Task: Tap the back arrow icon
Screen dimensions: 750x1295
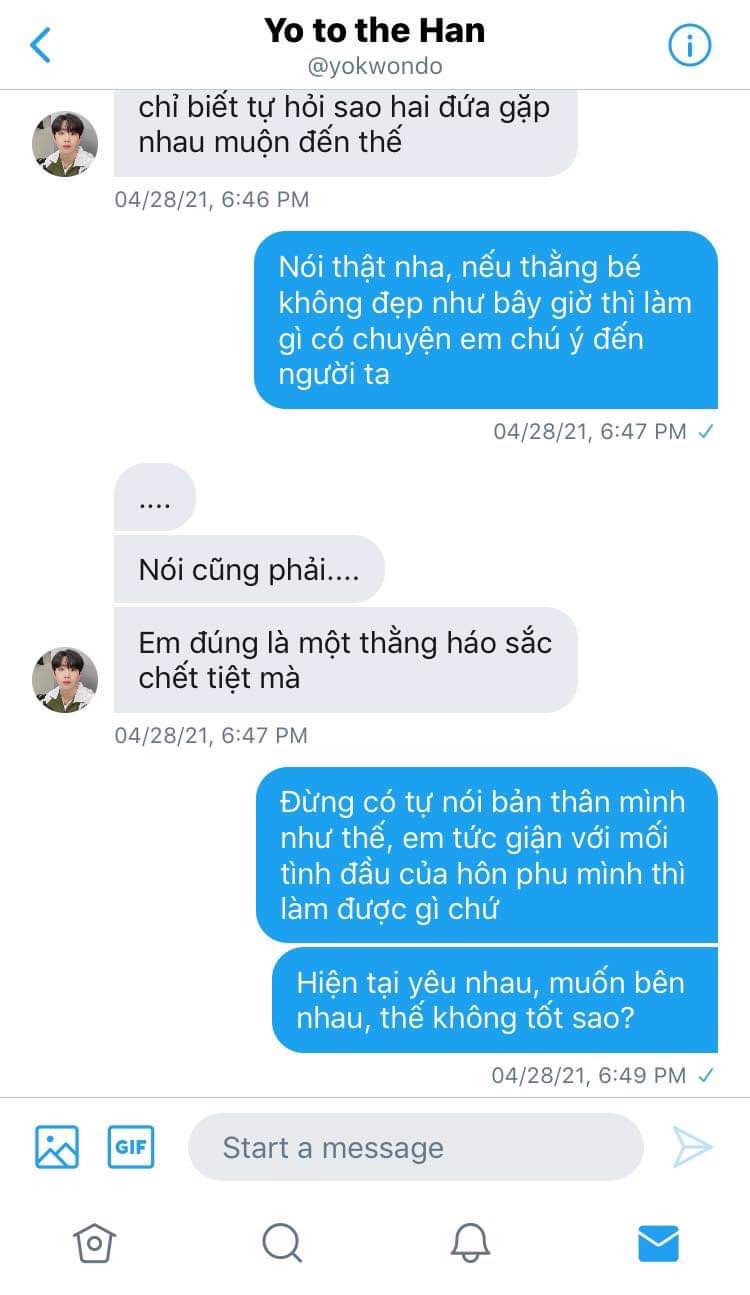Action: coord(40,45)
